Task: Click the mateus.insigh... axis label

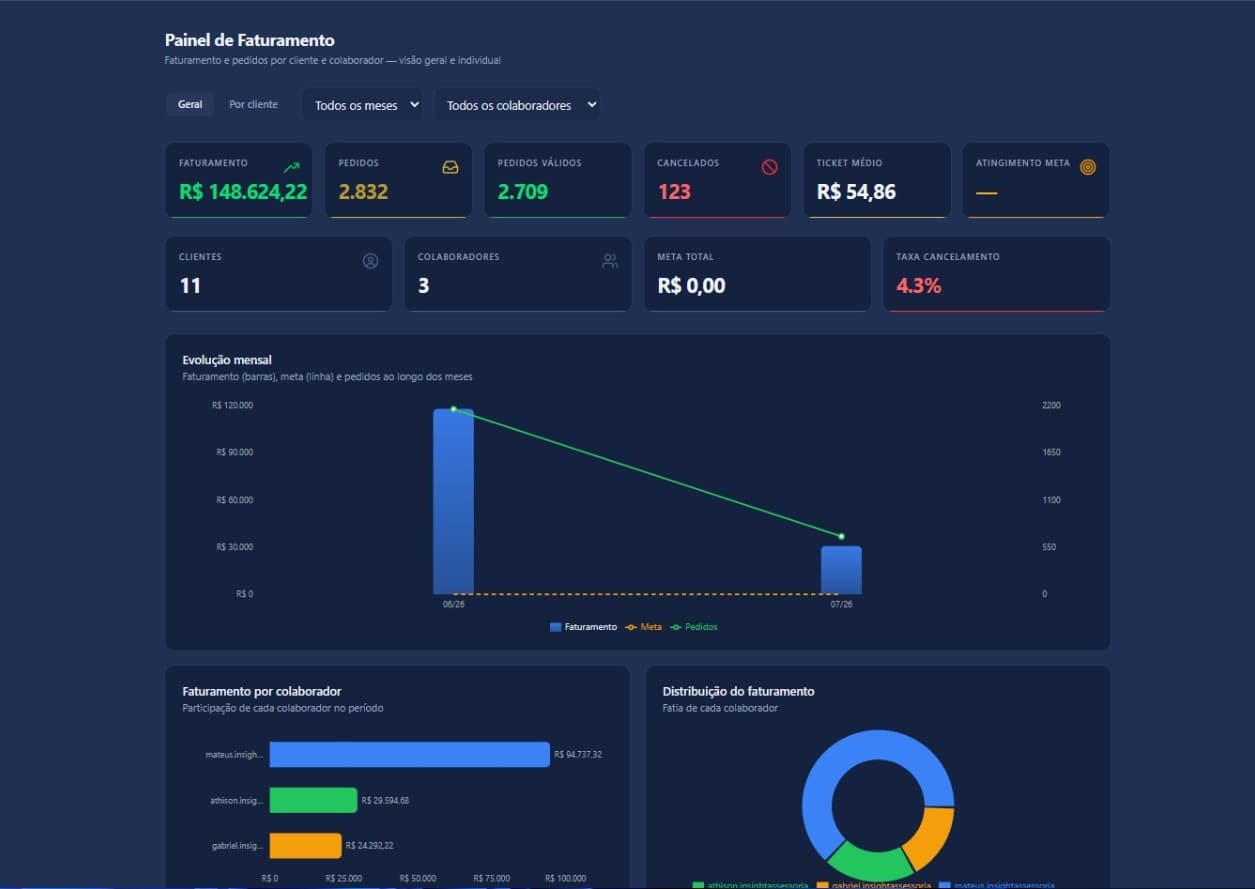Action: 235,755
